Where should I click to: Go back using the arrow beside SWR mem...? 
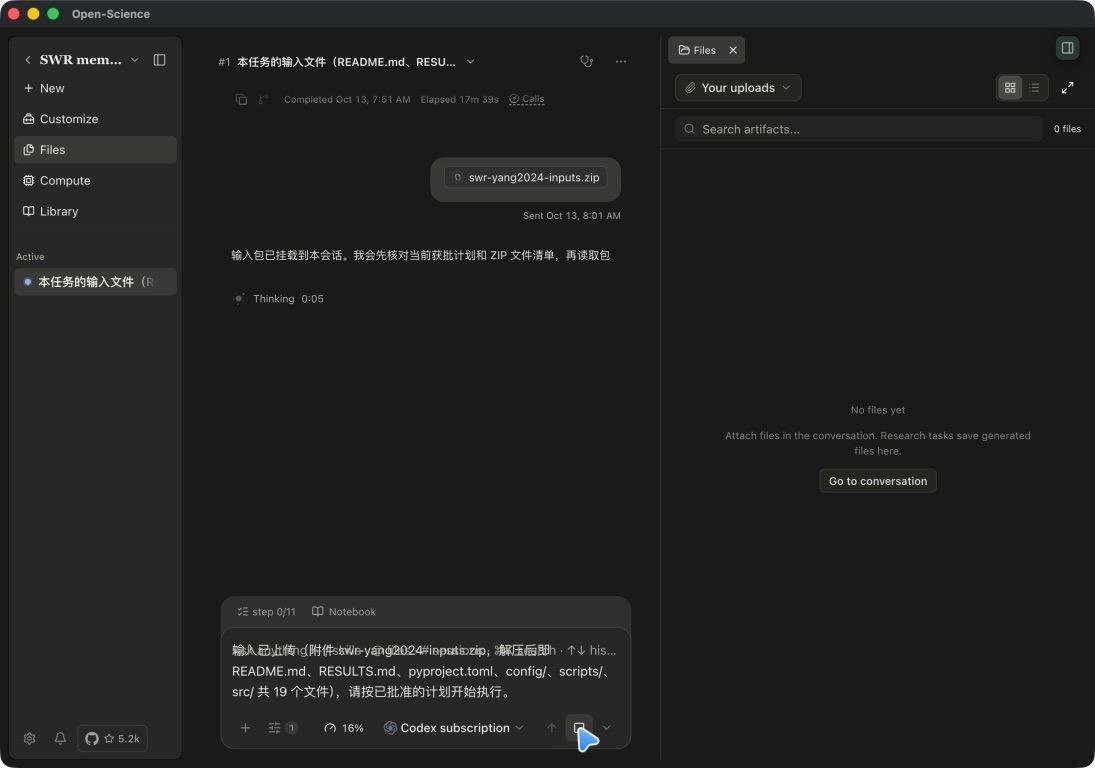[27, 60]
